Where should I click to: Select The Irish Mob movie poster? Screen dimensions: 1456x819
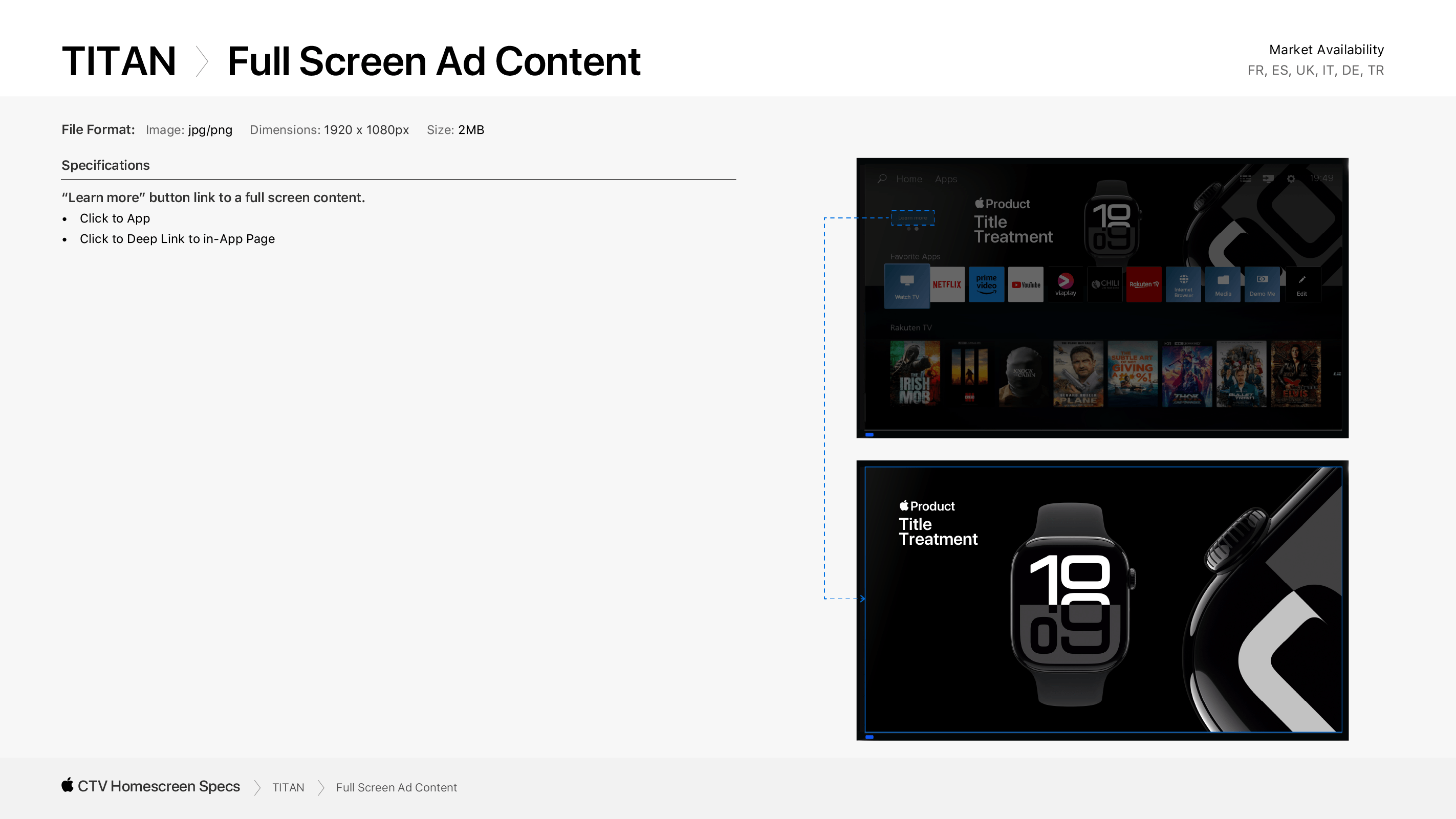915,373
